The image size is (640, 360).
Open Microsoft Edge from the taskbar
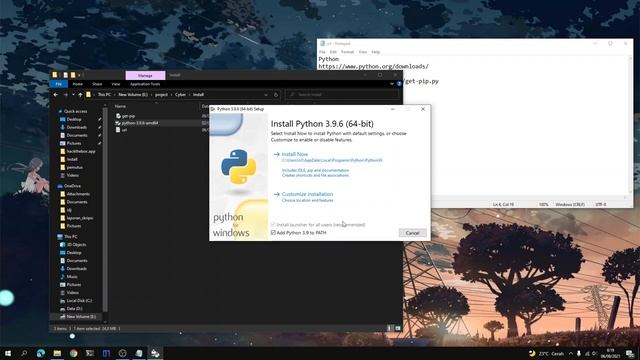coord(40,353)
